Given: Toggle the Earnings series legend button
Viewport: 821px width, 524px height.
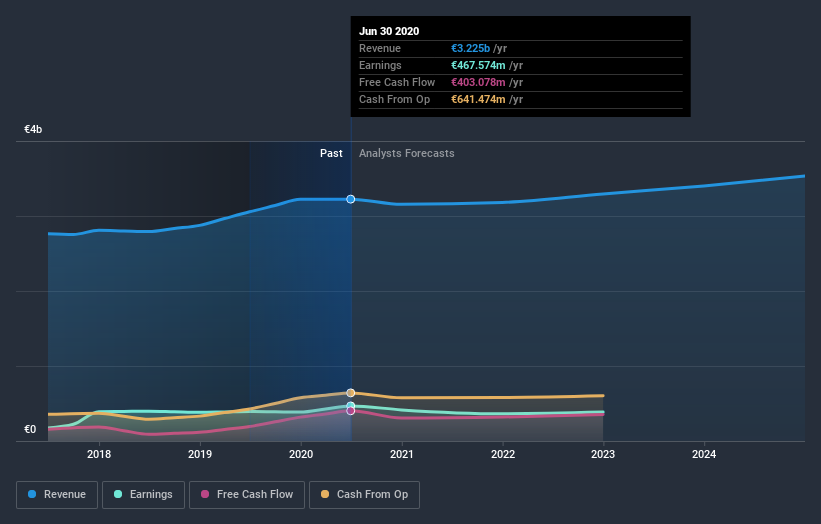Looking at the screenshot, I should click(x=143, y=495).
